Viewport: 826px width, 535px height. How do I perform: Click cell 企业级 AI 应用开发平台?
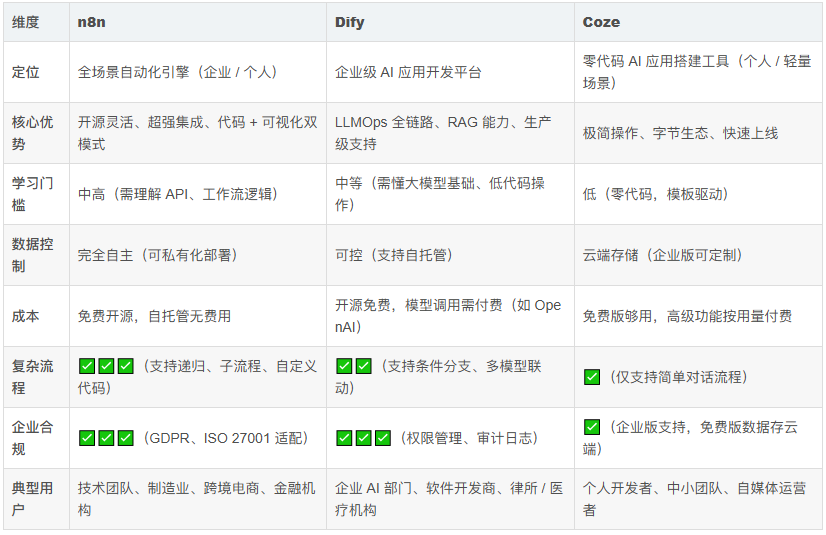[450, 72]
